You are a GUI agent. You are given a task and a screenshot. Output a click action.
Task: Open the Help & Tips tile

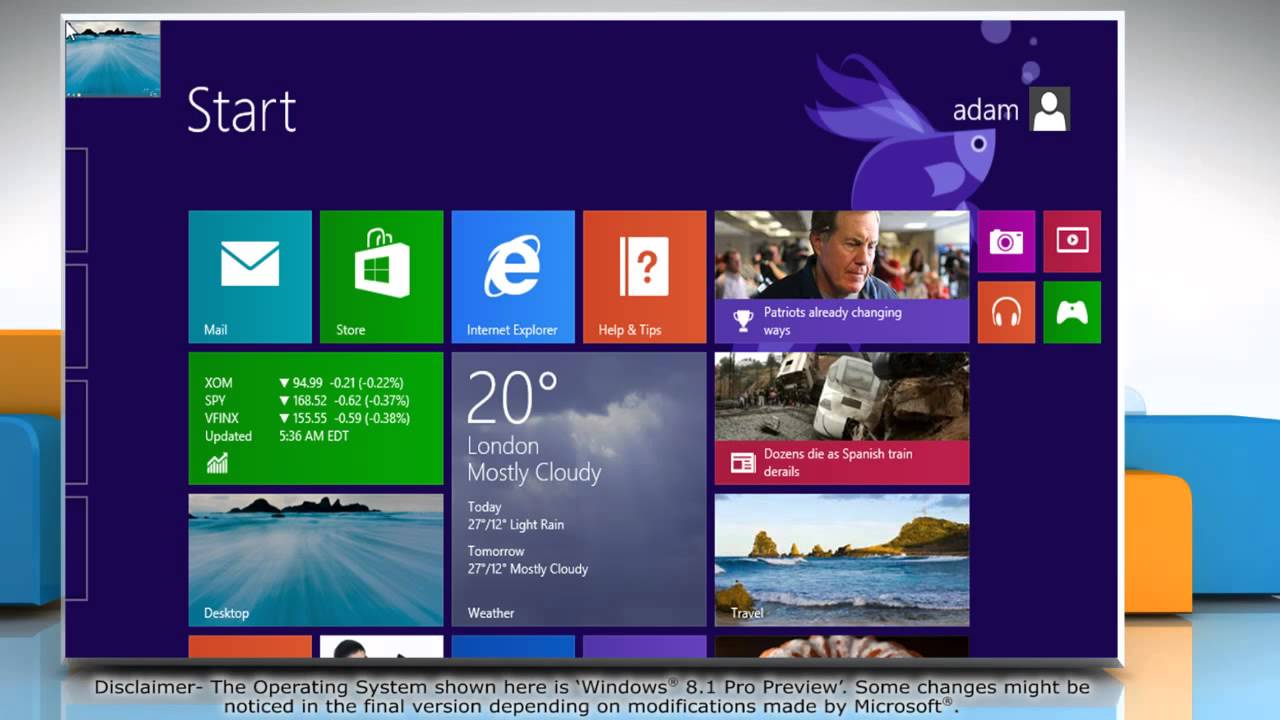[x=644, y=277]
